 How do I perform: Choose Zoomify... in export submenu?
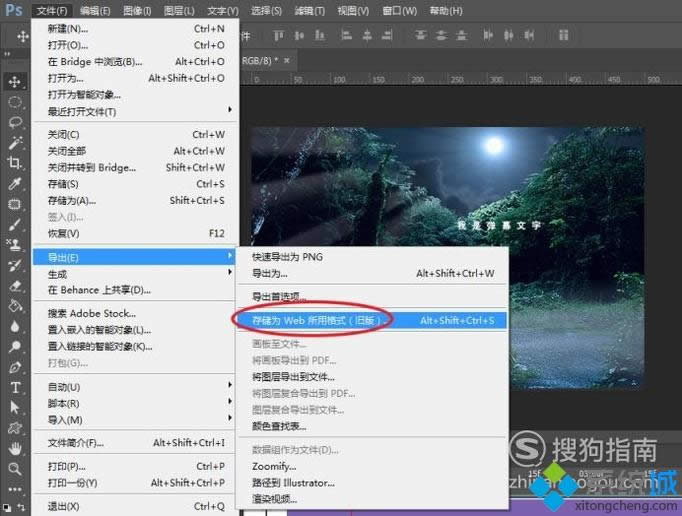pyautogui.click(x=372, y=466)
